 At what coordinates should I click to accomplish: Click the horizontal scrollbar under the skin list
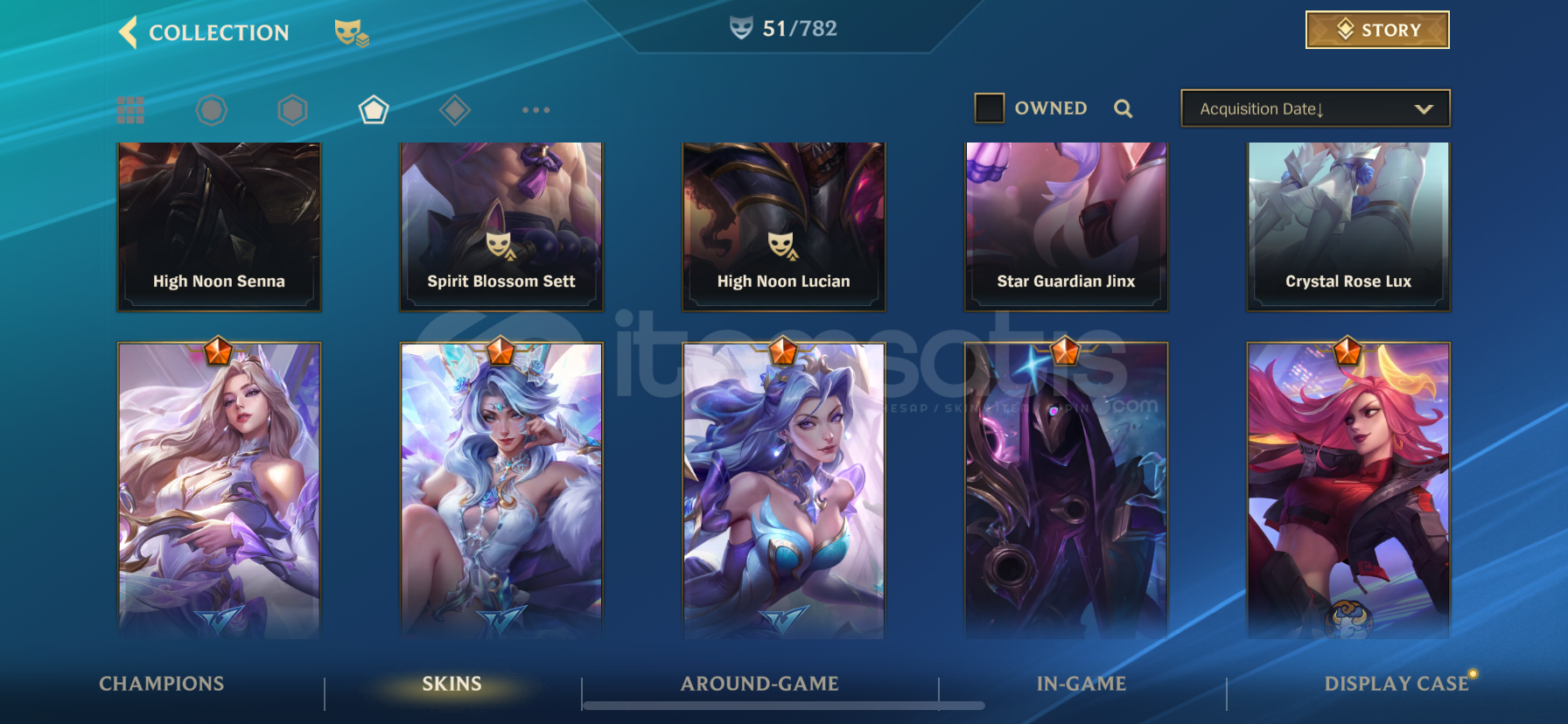783,705
